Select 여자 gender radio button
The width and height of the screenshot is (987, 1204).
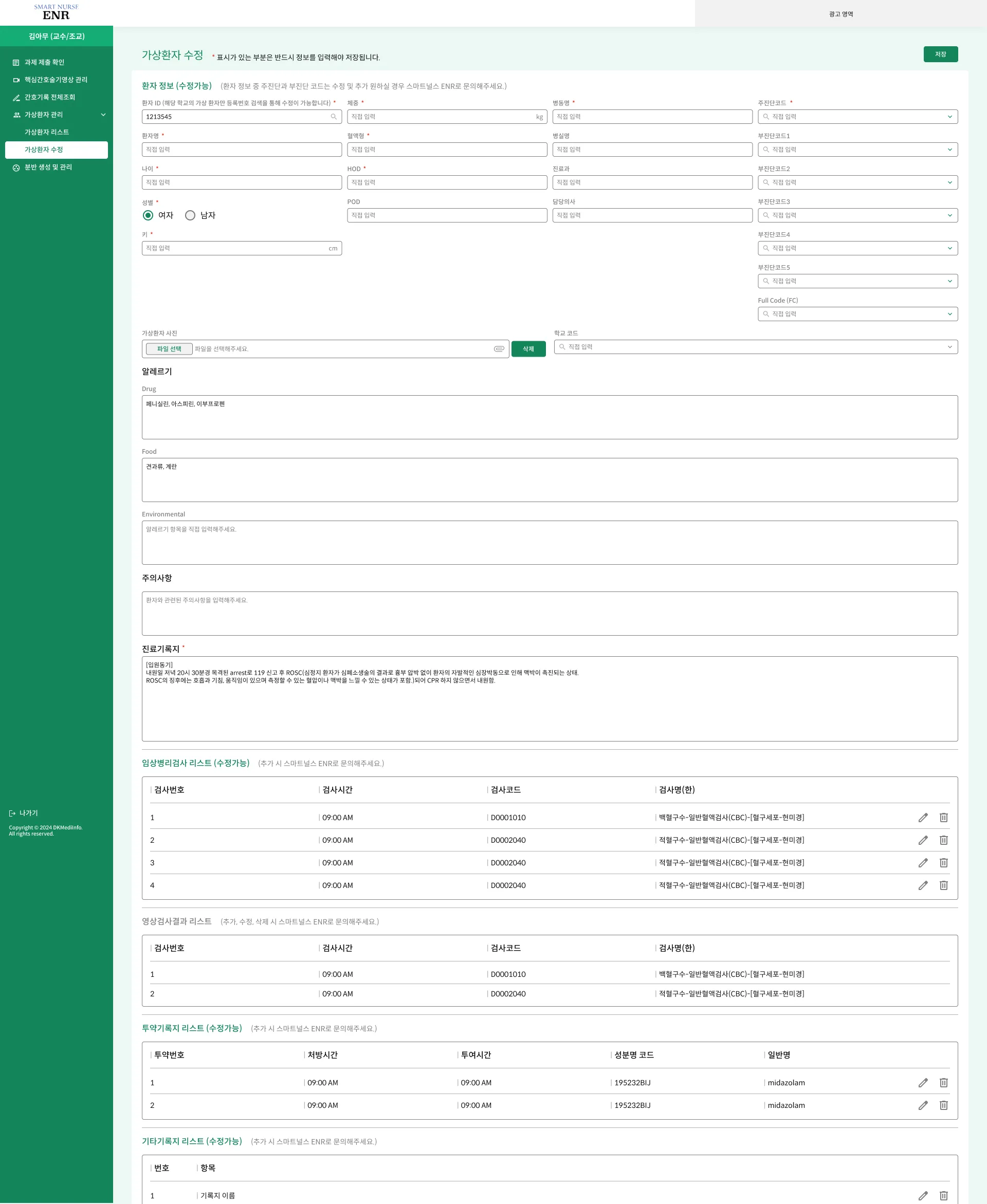(x=148, y=215)
